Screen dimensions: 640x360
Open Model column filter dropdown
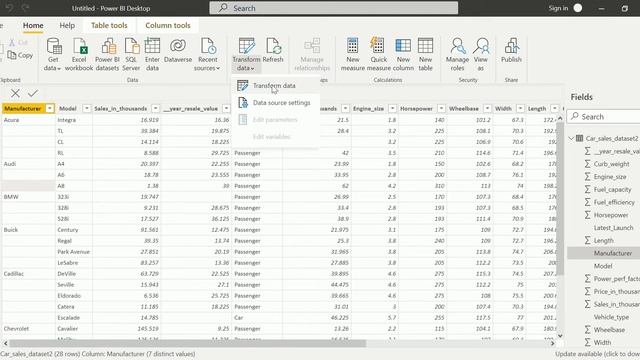87,109
